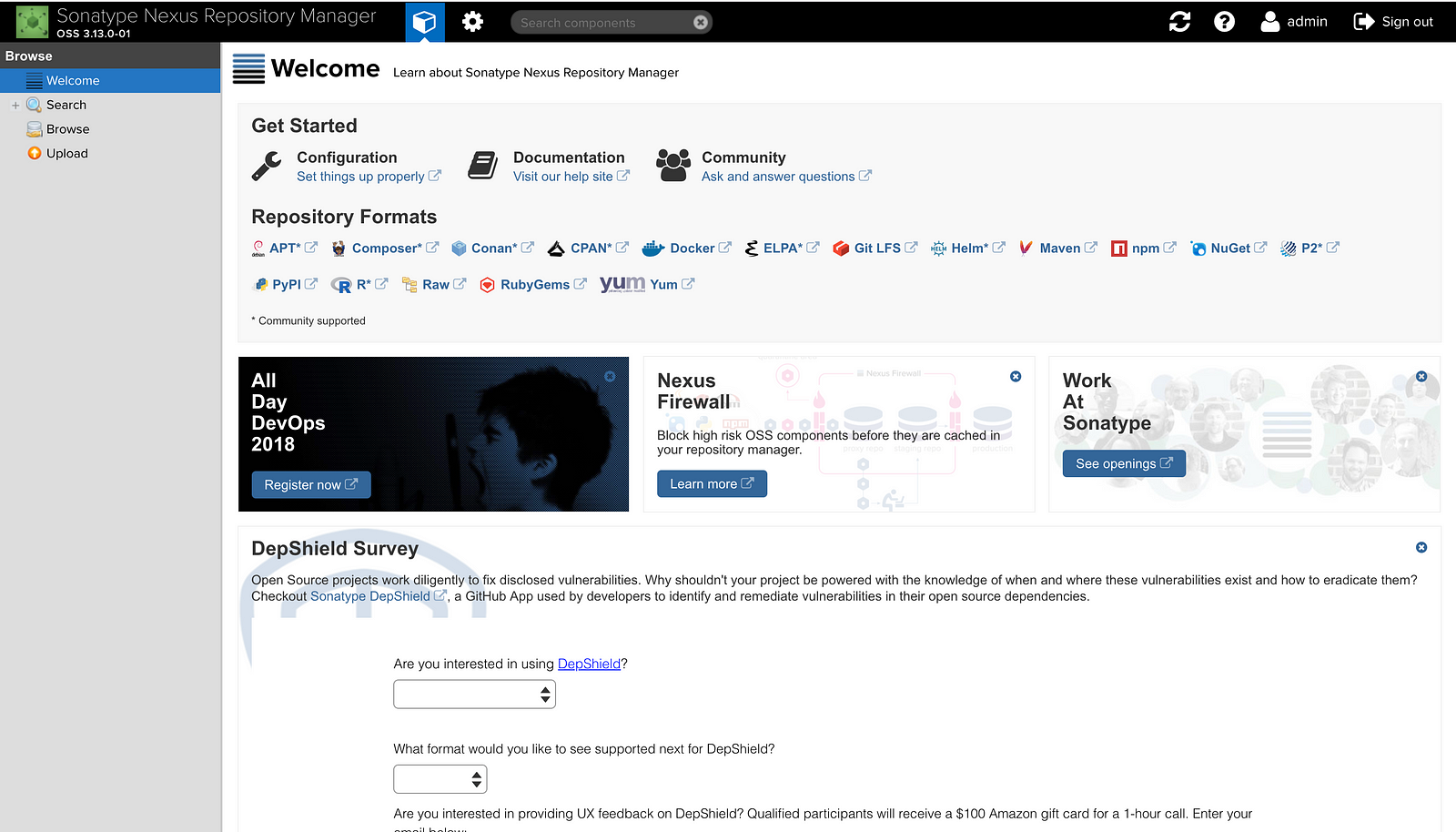Click the yum logo icon
Viewport: 1456px width, 832px height.
click(x=622, y=284)
